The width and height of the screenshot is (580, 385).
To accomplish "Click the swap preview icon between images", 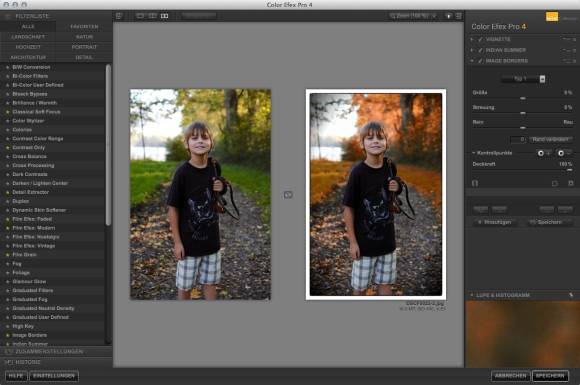I will (288, 195).
